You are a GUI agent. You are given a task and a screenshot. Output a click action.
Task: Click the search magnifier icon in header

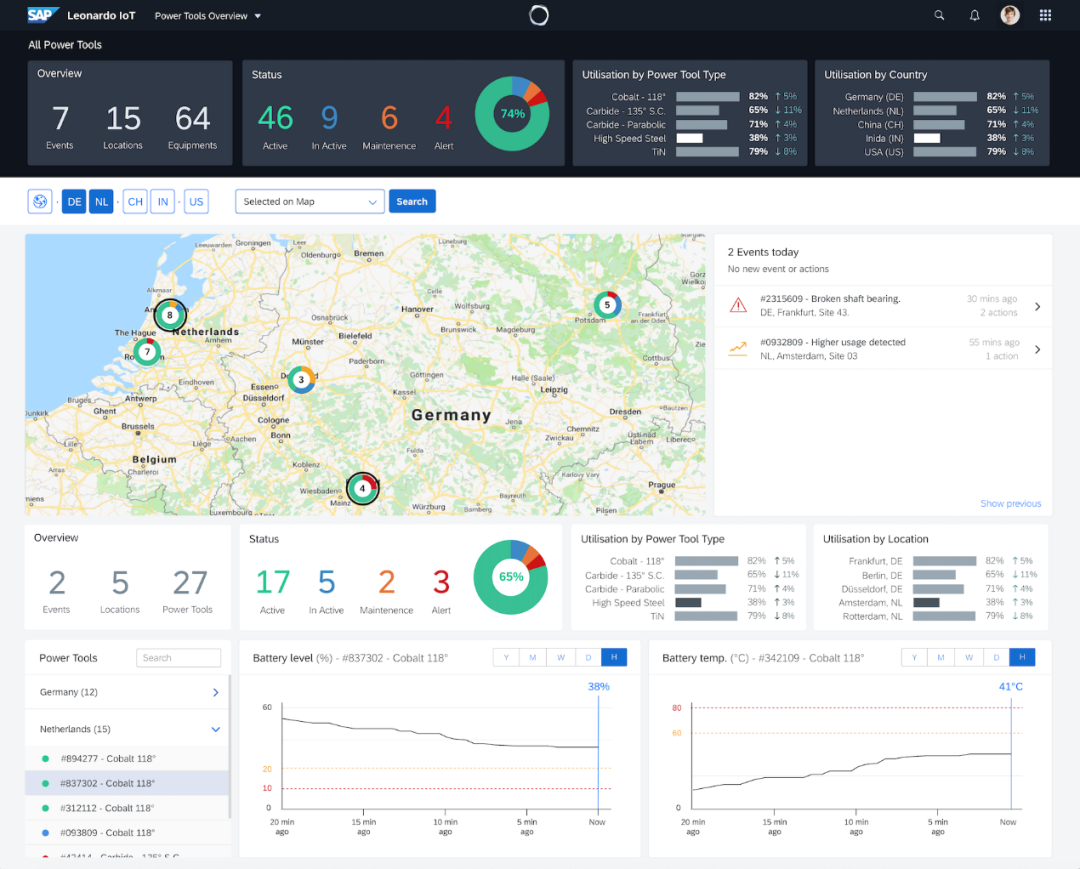tap(939, 15)
